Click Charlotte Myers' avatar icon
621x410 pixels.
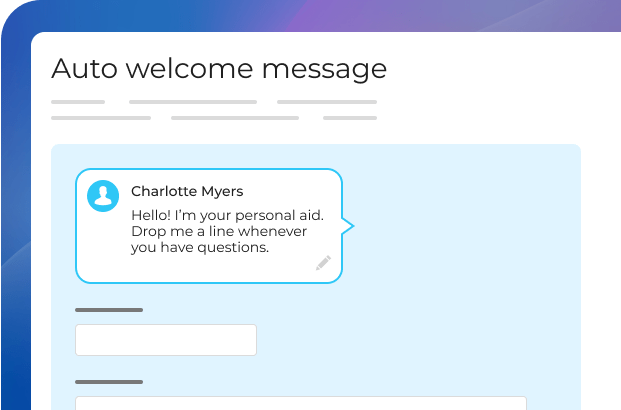[x=103, y=195]
